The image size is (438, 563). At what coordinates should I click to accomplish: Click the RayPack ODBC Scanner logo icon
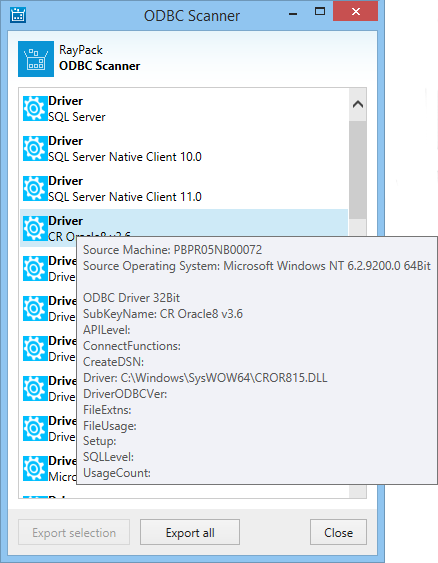click(36, 59)
